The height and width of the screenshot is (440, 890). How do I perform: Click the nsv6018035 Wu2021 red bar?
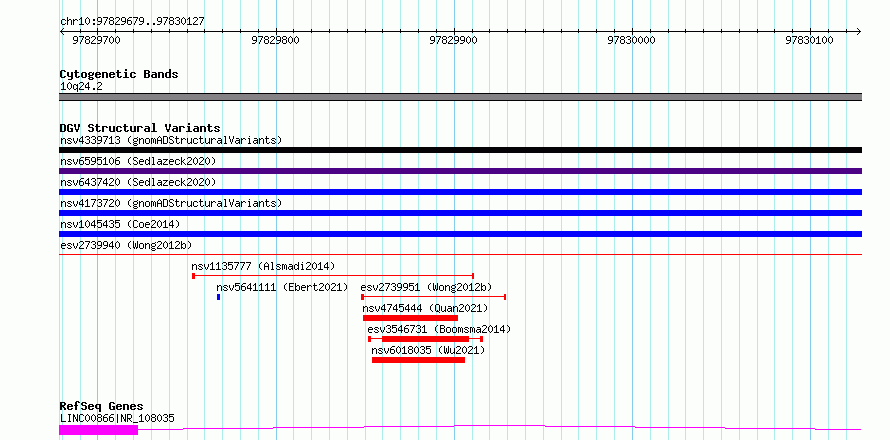(418, 360)
